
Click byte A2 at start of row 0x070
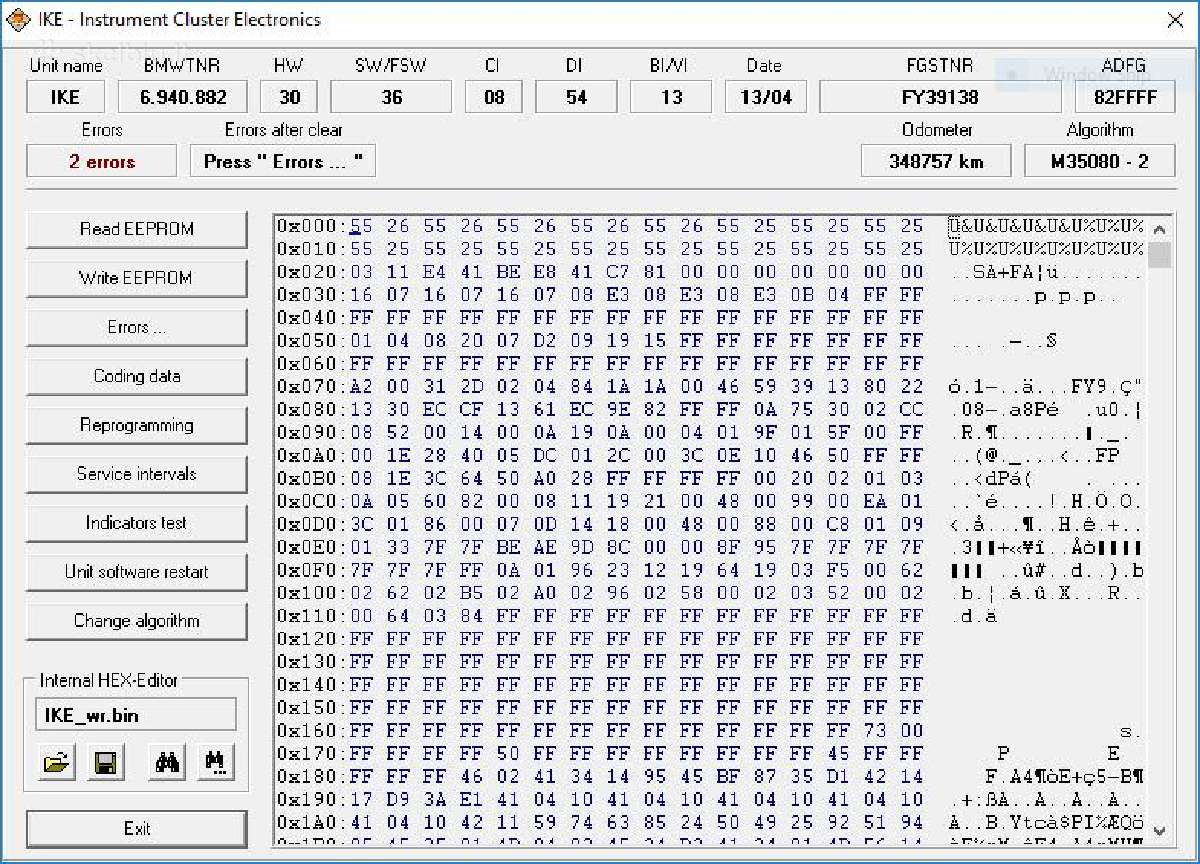coord(361,387)
